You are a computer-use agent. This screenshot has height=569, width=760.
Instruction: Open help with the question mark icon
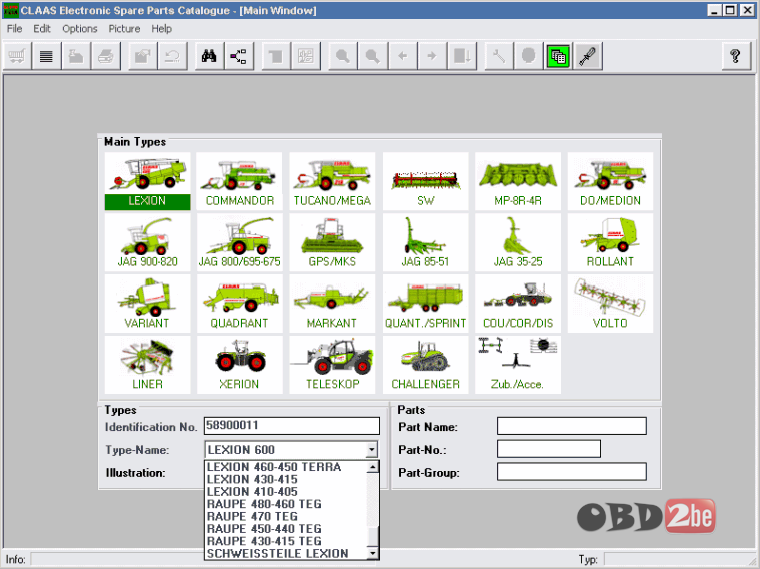736,56
